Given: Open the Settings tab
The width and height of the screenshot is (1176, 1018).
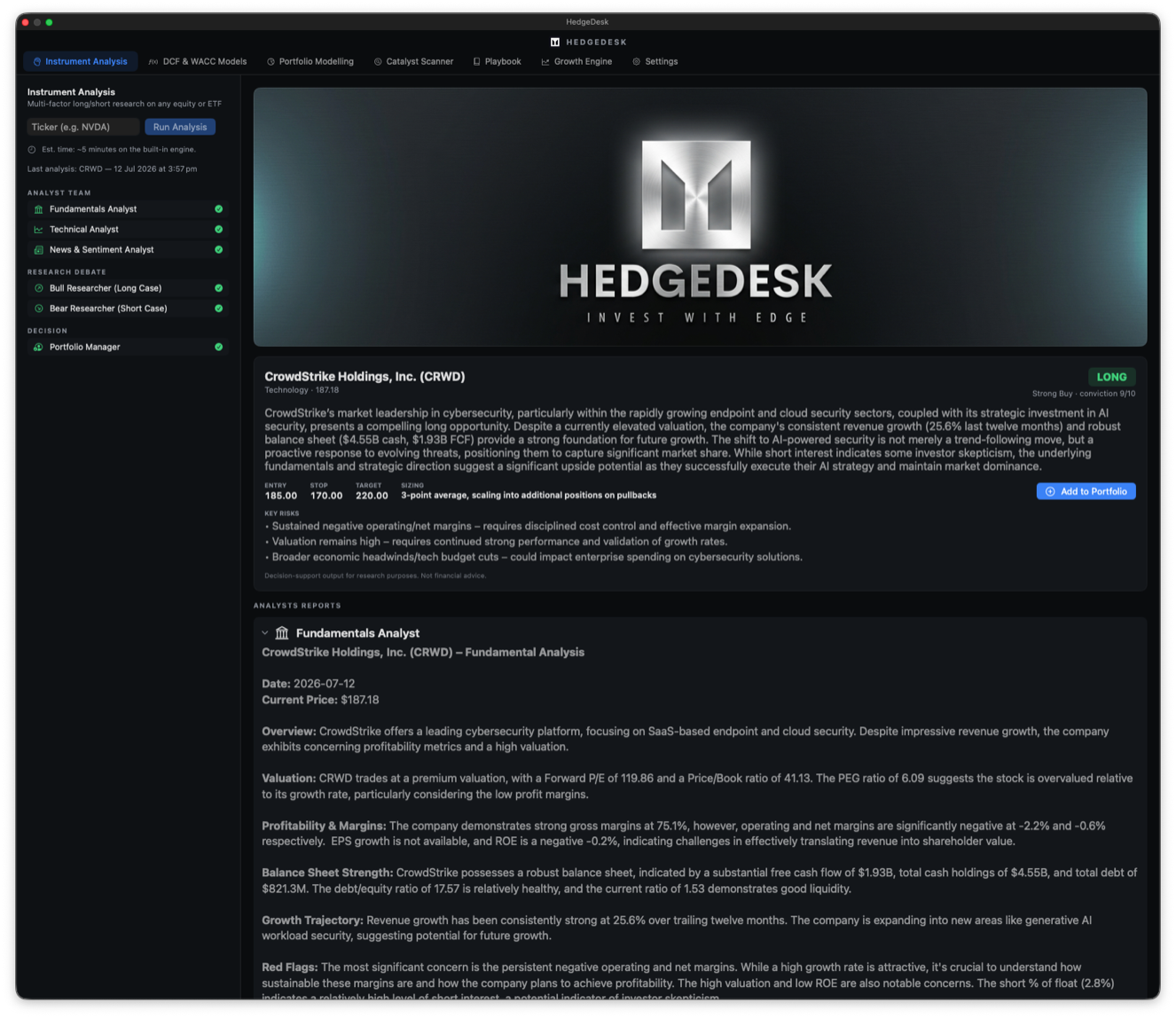Looking at the screenshot, I should pyautogui.click(x=655, y=61).
